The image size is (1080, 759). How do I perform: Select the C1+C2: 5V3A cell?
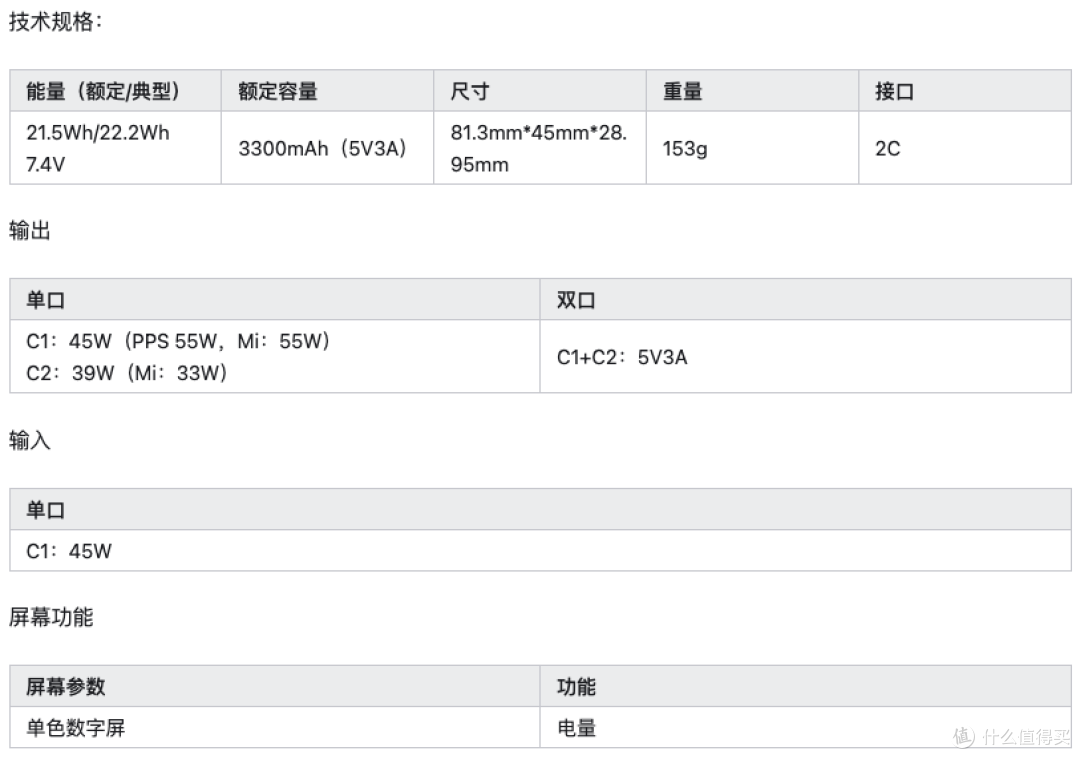click(x=805, y=357)
